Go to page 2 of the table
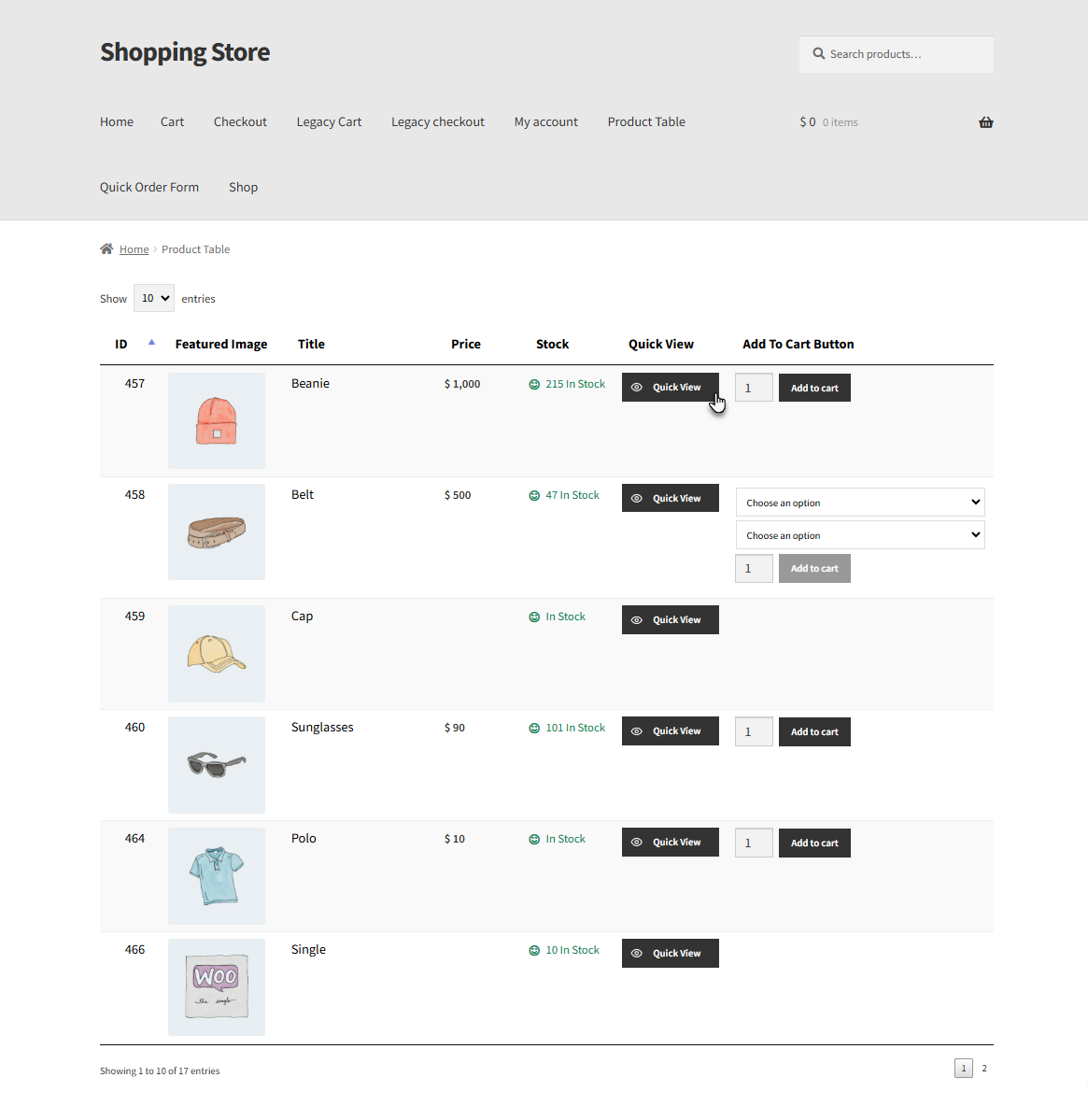 [983, 1069]
